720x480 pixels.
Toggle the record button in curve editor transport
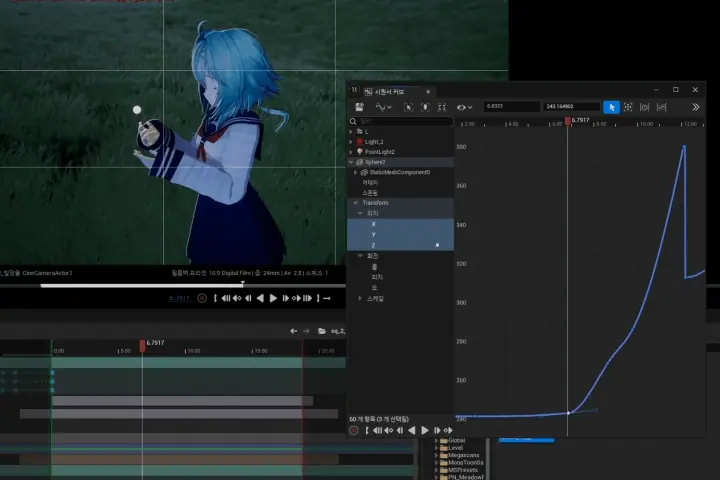(x=354, y=430)
